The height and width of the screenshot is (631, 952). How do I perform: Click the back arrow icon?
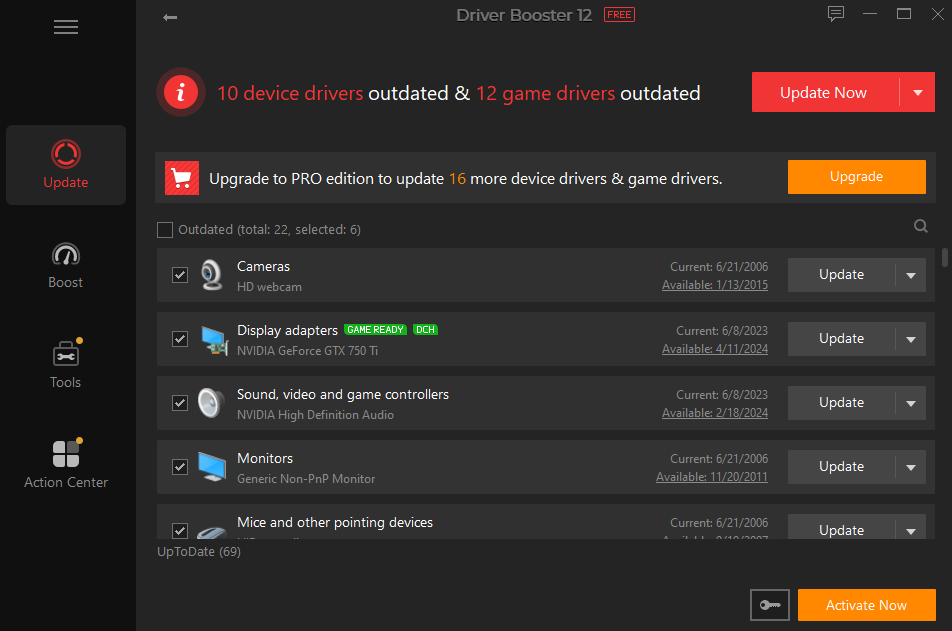[170, 17]
